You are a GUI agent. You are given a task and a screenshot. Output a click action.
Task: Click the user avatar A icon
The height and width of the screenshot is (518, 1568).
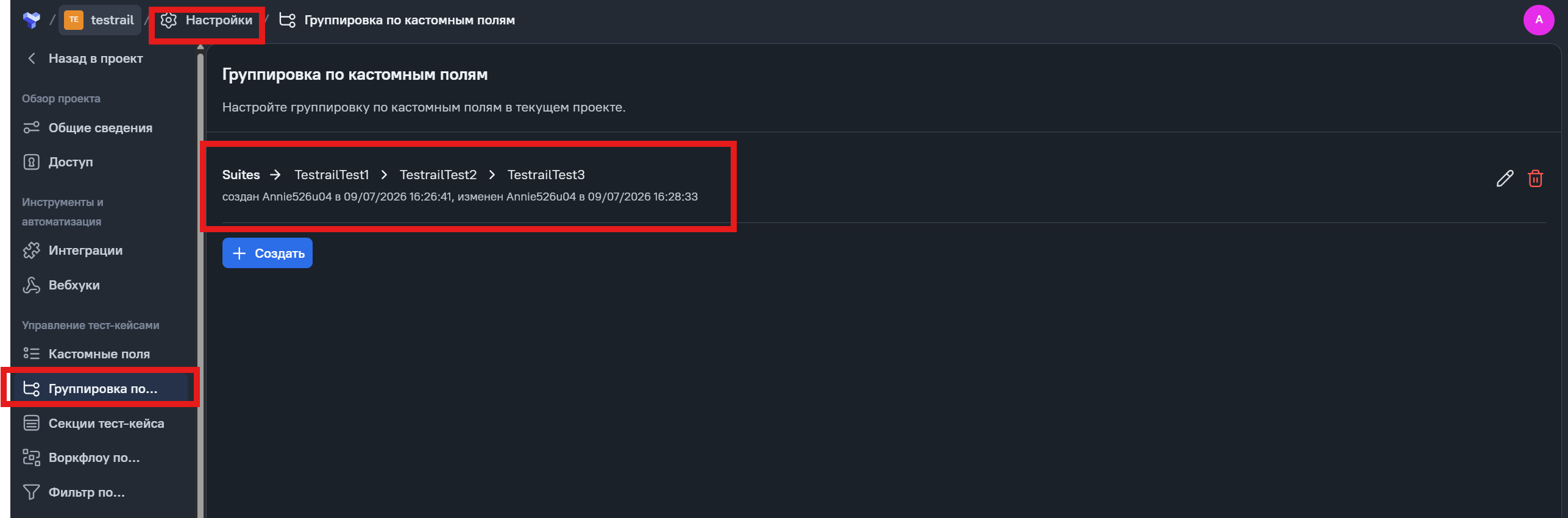click(x=1538, y=20)
